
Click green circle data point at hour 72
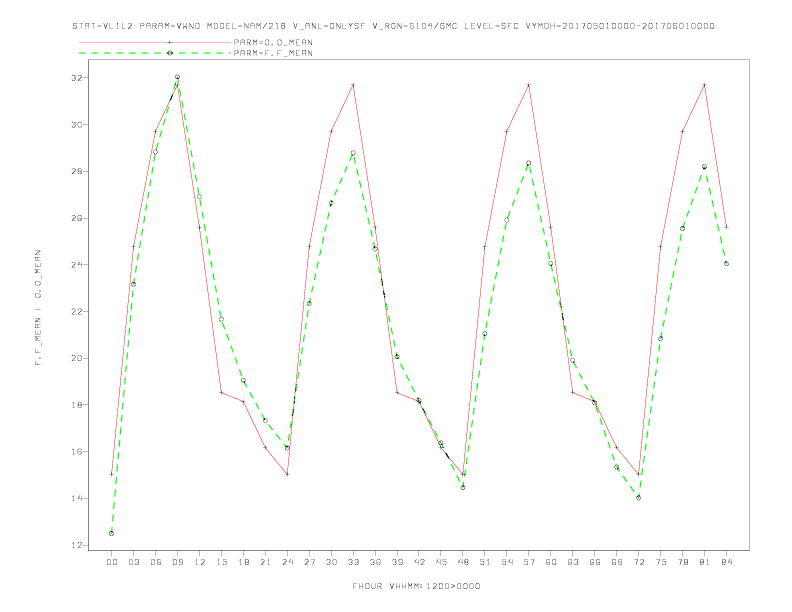pyautogui.click(x=638, y=498)
